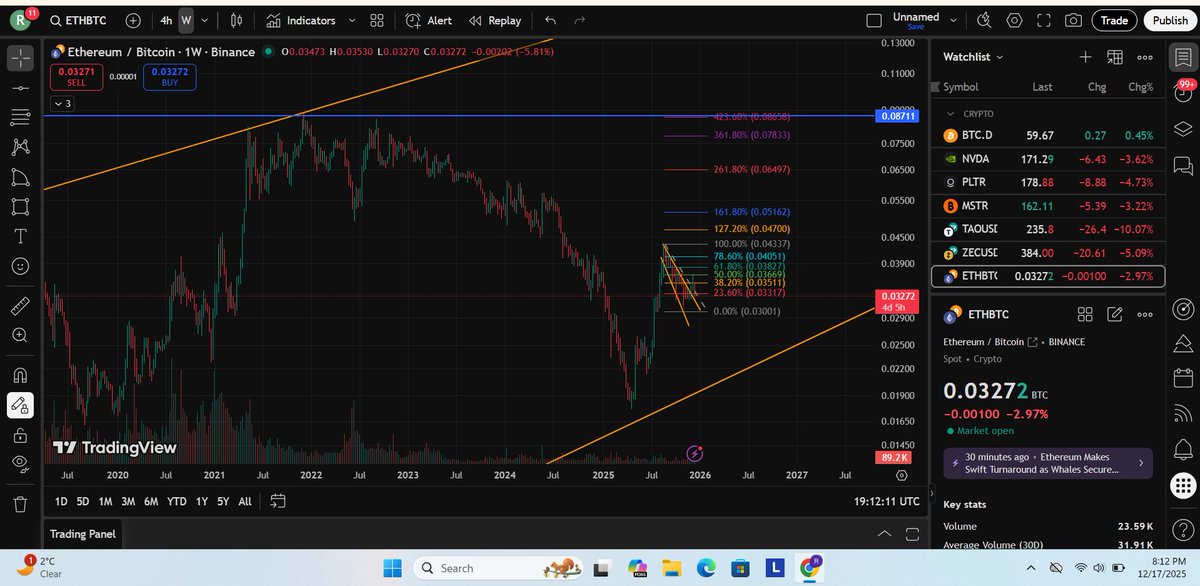Image resolution: width=1200 pixels, height=586 pixels.
Task: Open the Fibonacci tools in left toolbar
Action: 20,118
